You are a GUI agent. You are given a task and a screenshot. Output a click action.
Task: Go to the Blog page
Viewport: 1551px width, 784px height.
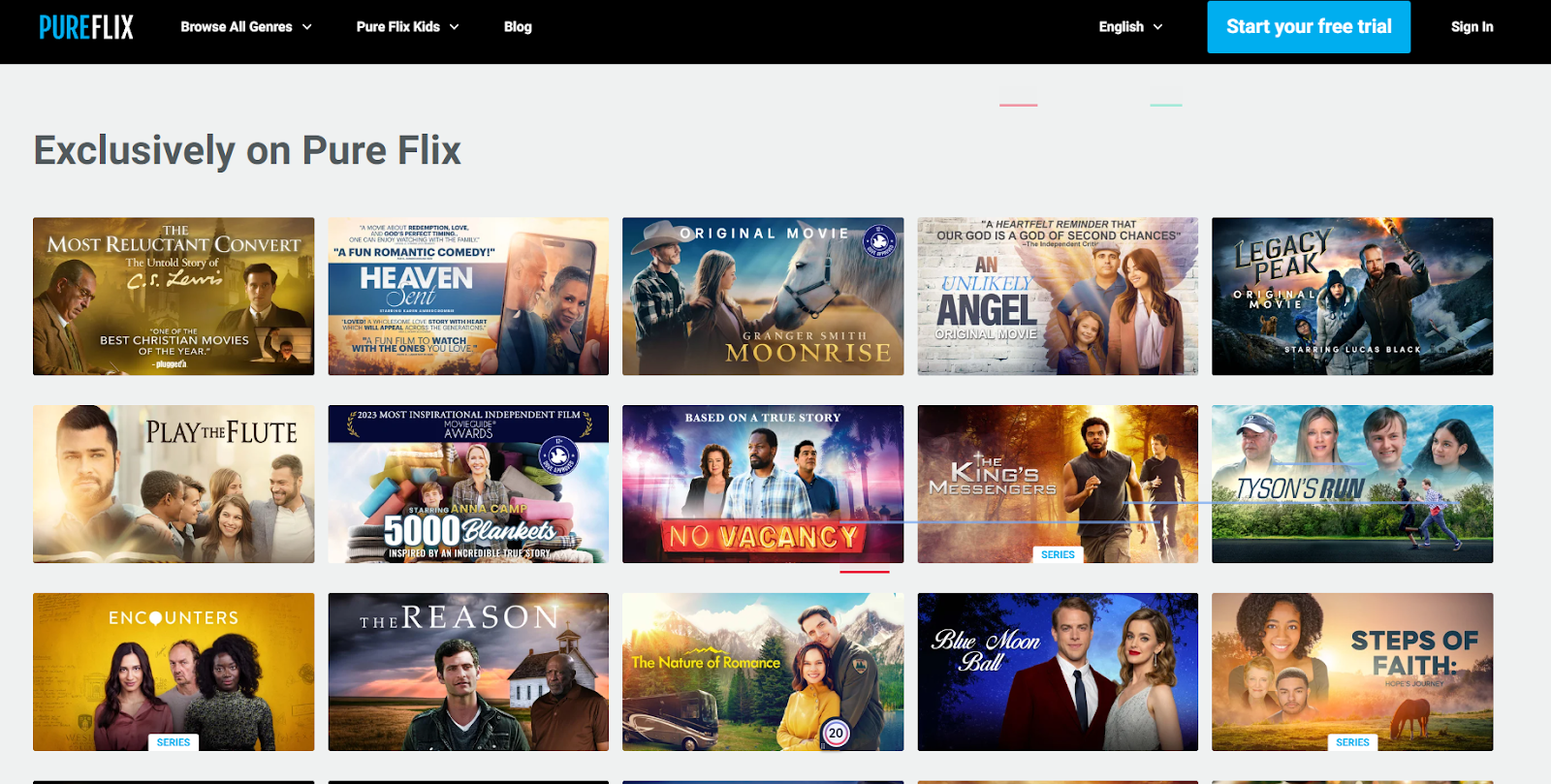pos(518,27)
